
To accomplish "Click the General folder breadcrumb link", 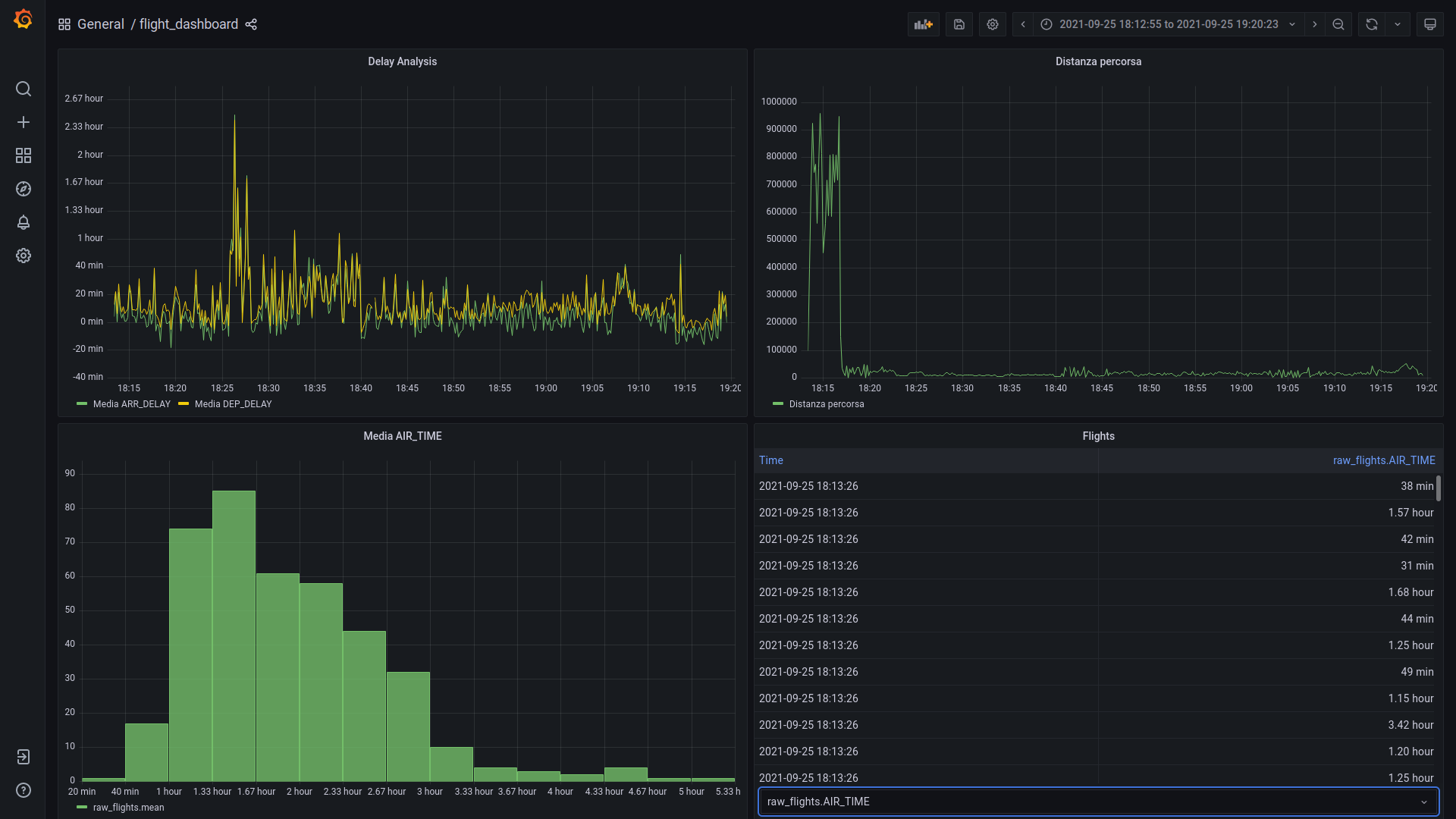I will click(100, 24).
